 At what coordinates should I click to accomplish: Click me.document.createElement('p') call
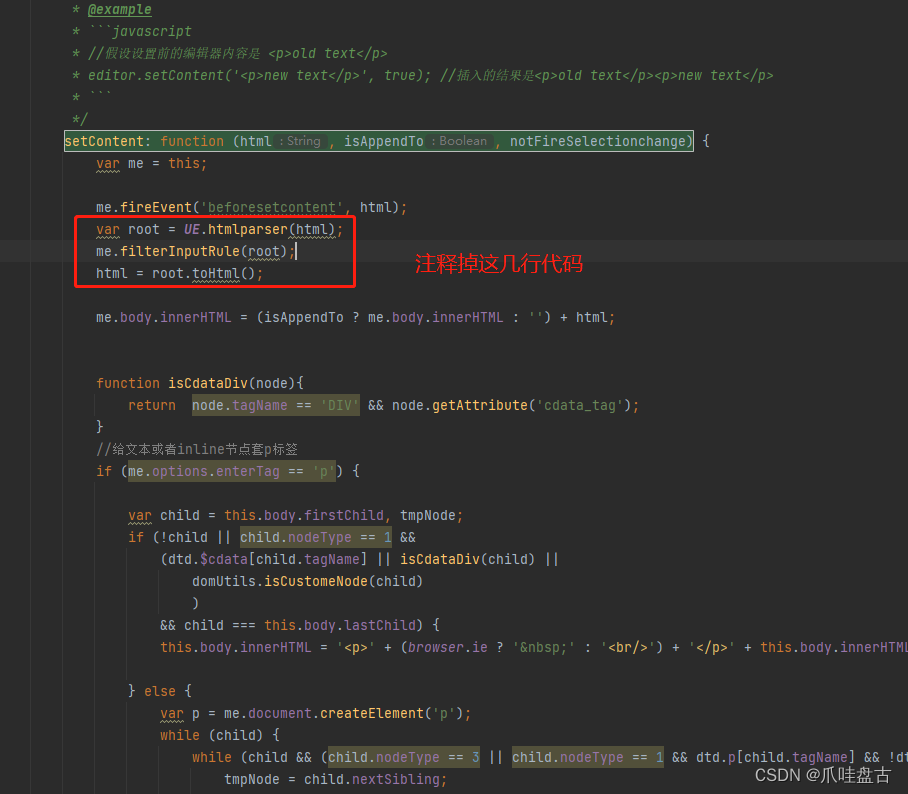343,713
